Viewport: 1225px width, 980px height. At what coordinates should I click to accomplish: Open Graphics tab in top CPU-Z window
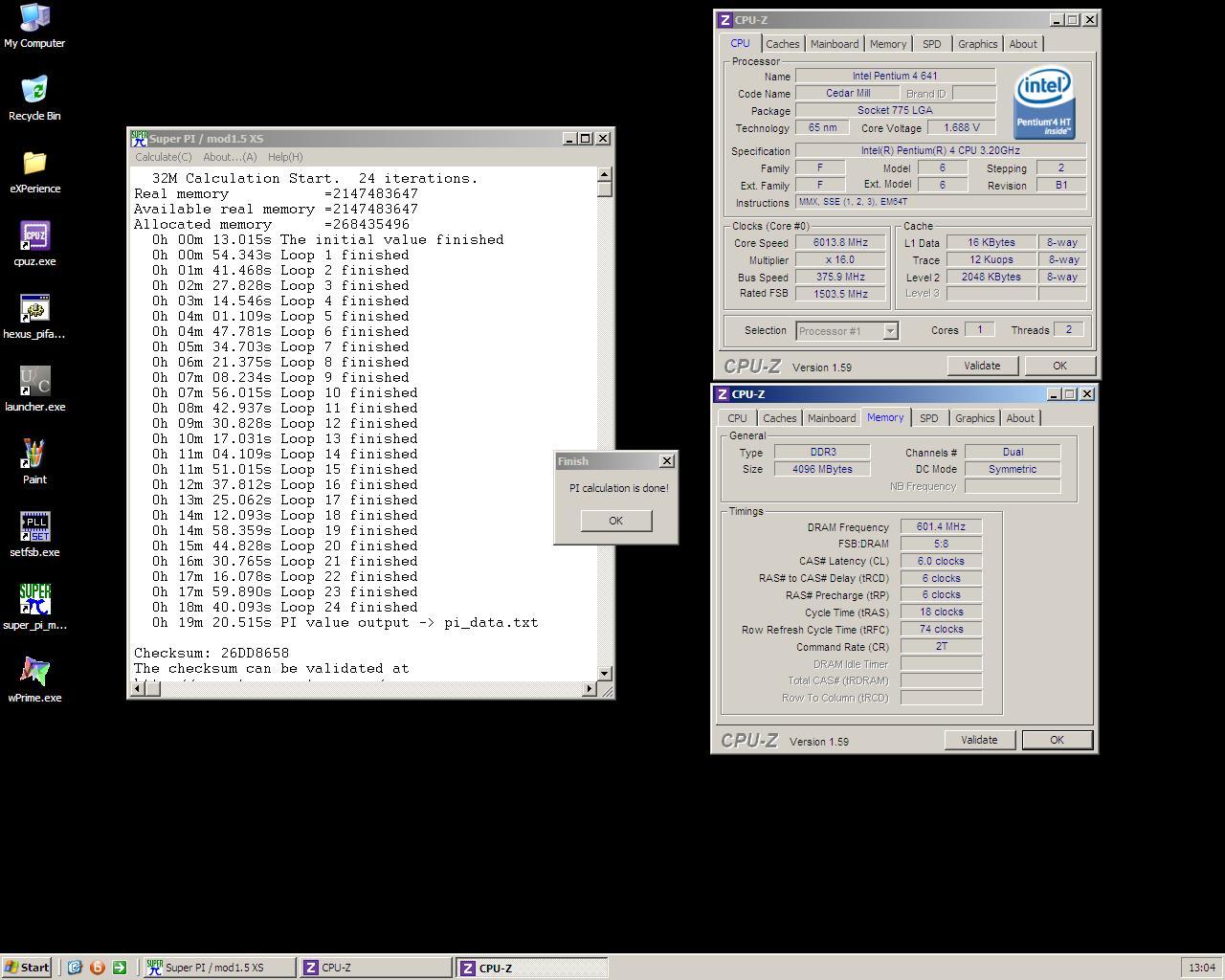(977, 44)
